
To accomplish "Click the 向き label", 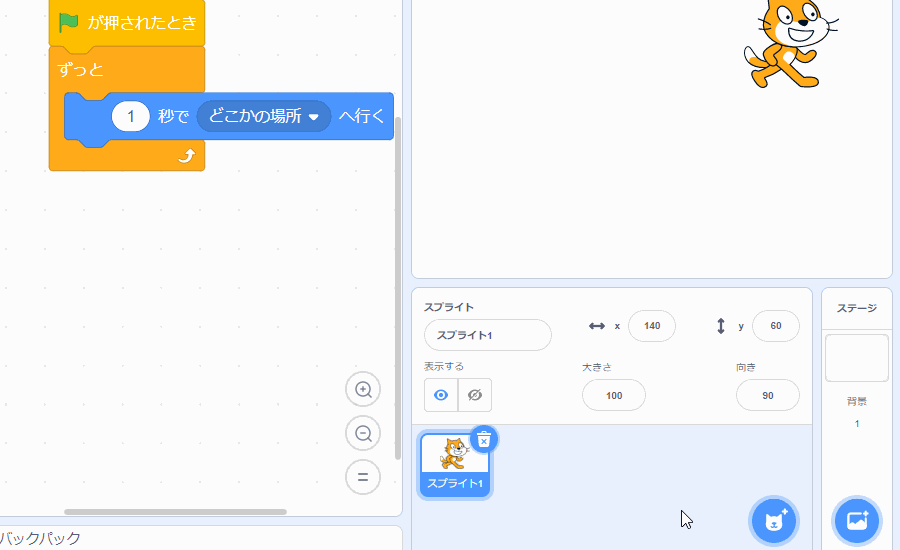I will (746, 367).
